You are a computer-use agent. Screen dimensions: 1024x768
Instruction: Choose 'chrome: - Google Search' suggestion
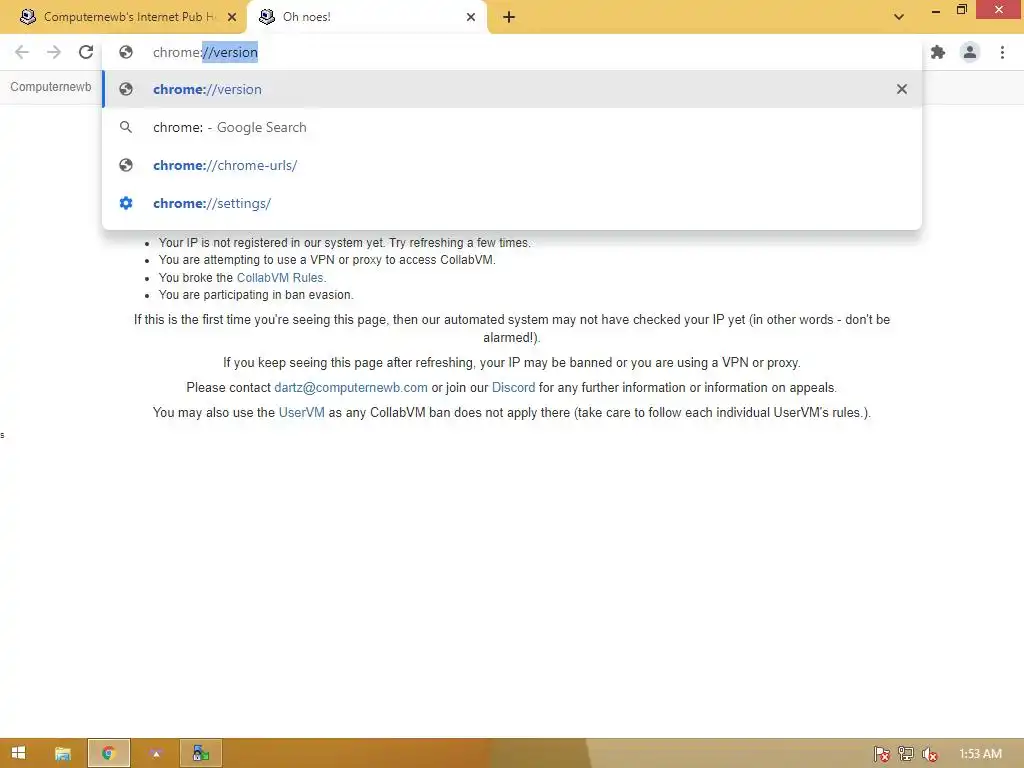pyautogui.click(x=512, y=127)
